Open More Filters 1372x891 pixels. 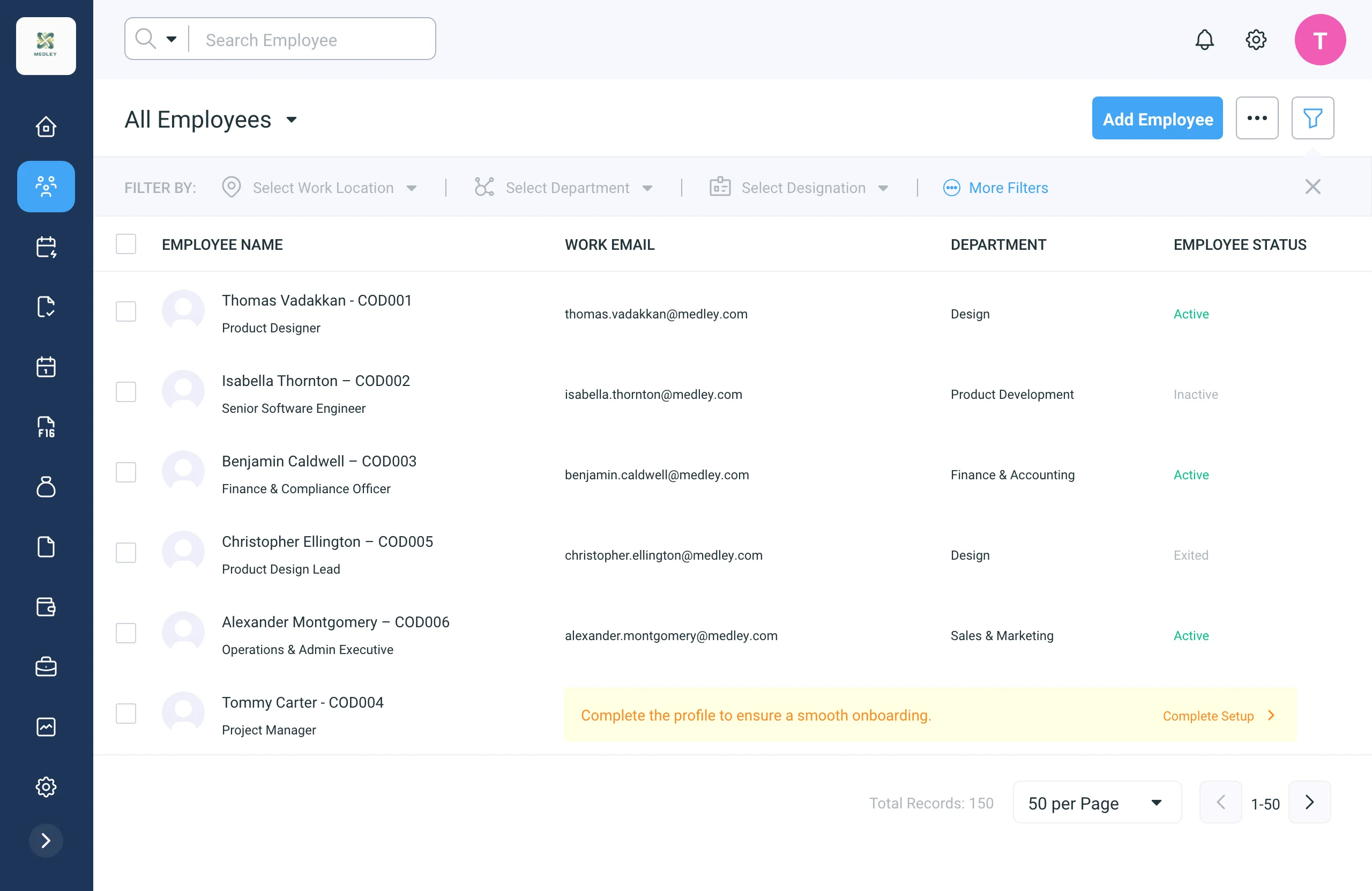point(996,188)
